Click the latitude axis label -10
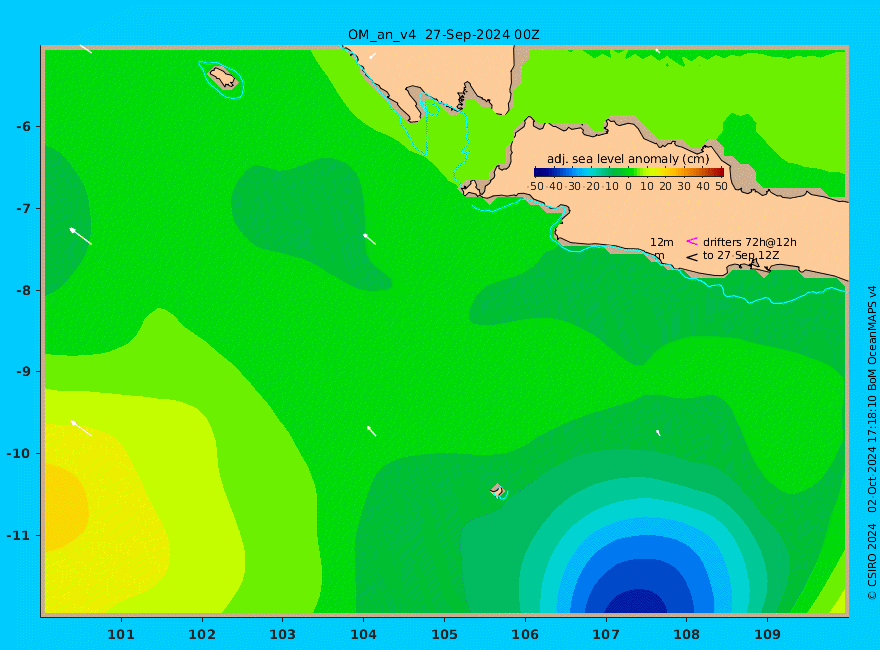This screenshot has height=650, width=880. 19,453
